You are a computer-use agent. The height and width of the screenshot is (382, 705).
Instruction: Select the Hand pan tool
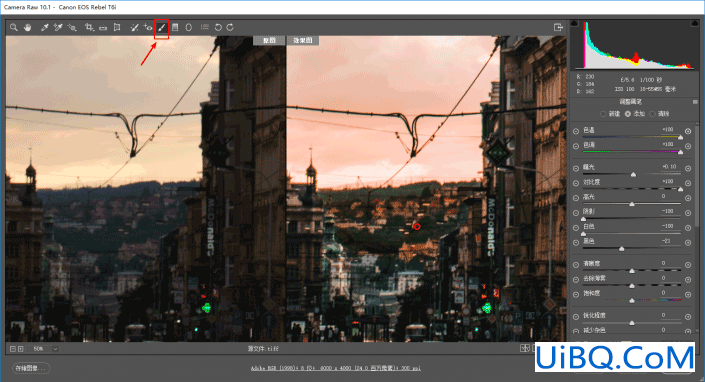tap(28, 27)
